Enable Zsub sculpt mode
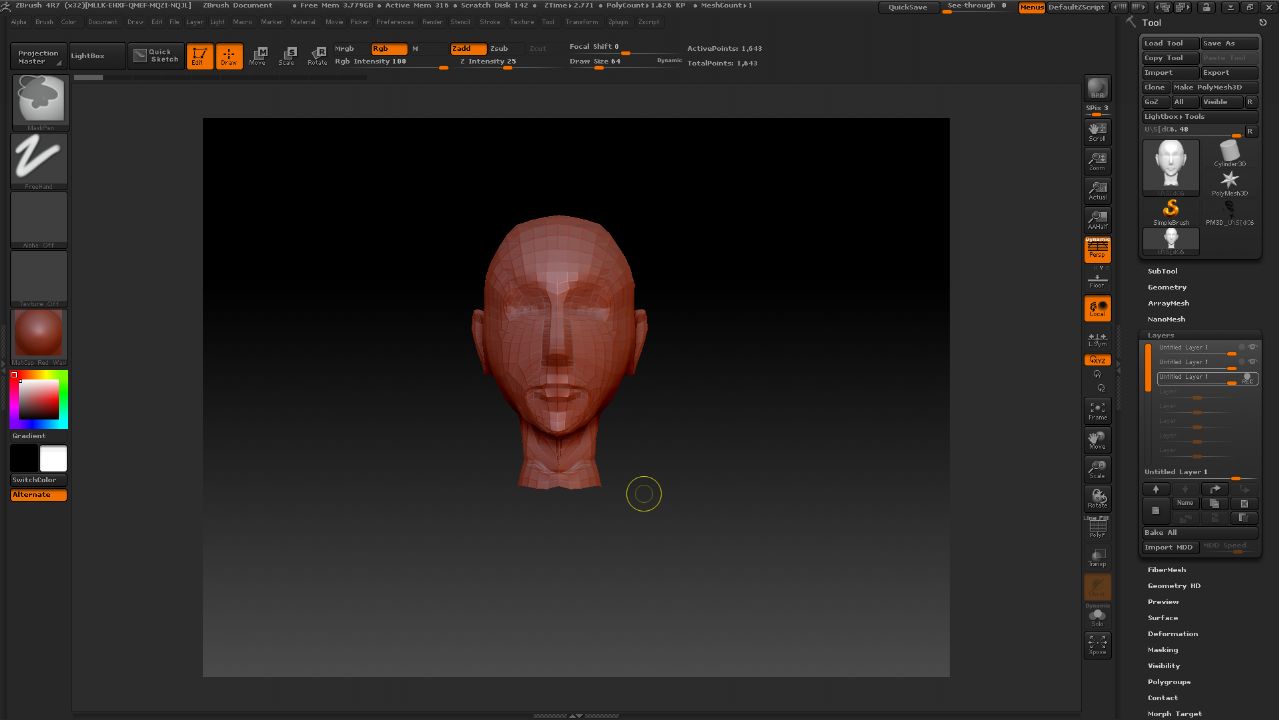Image resolution: width=1279 pixels, height=720 pixels. (x=506, y=48)
